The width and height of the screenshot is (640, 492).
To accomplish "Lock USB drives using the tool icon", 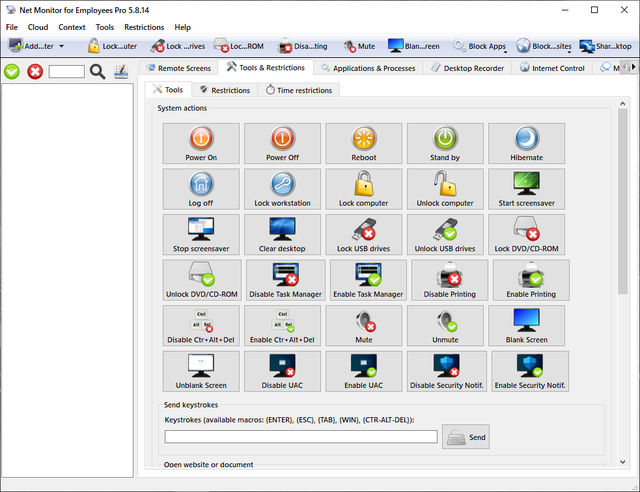I will click(x=363, y=234).
